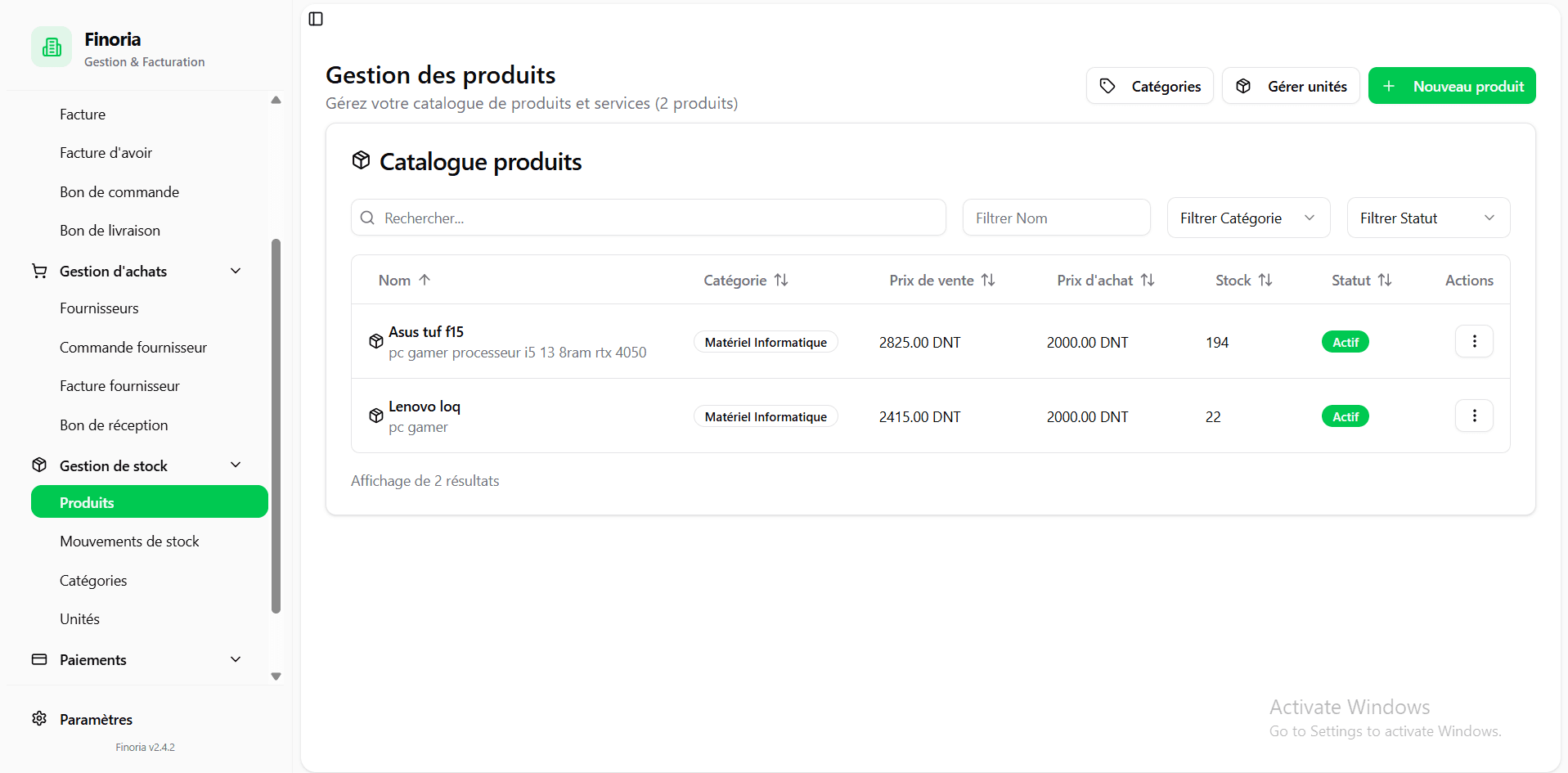The image size is (1568, 773).
Task: Click the price 2415.00 DNT
Action: 919,416
